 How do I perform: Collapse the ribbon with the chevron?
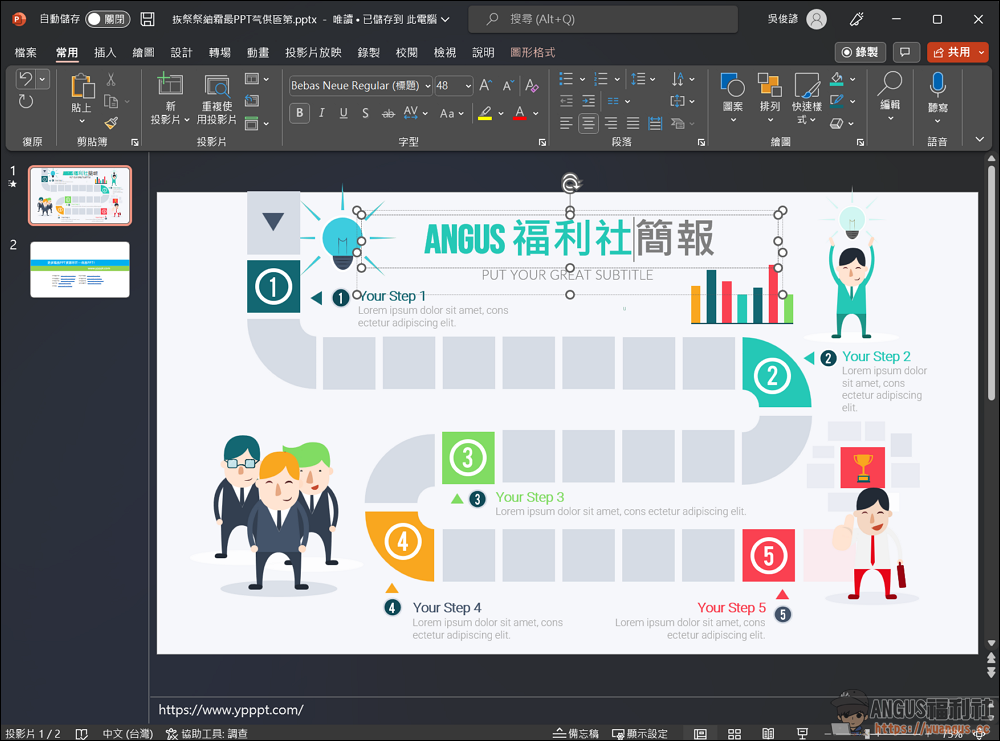click(x=980, y=139)
